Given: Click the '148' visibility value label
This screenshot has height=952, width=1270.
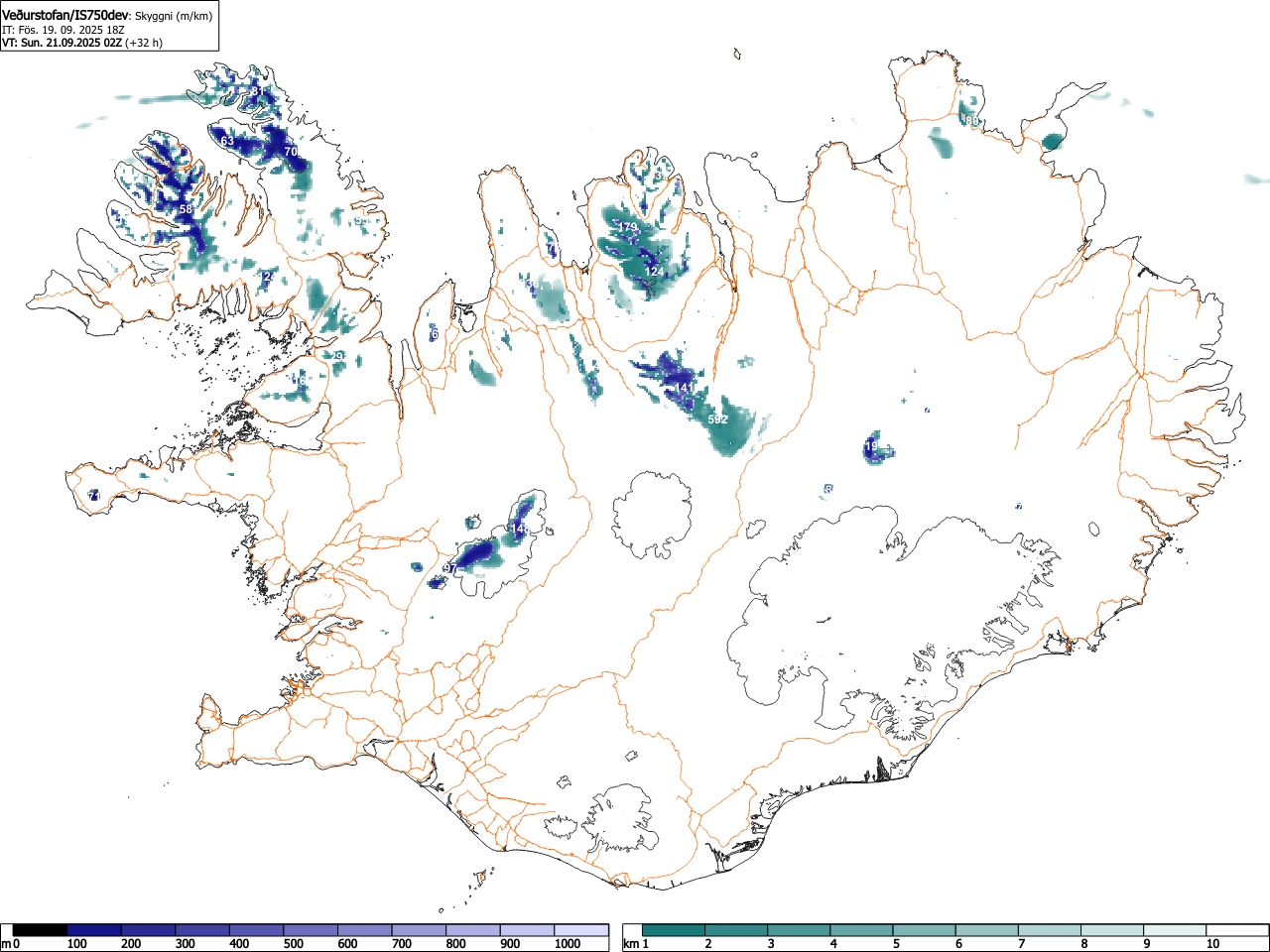Looking at the screenshot, I should click(x=519, y=530).
